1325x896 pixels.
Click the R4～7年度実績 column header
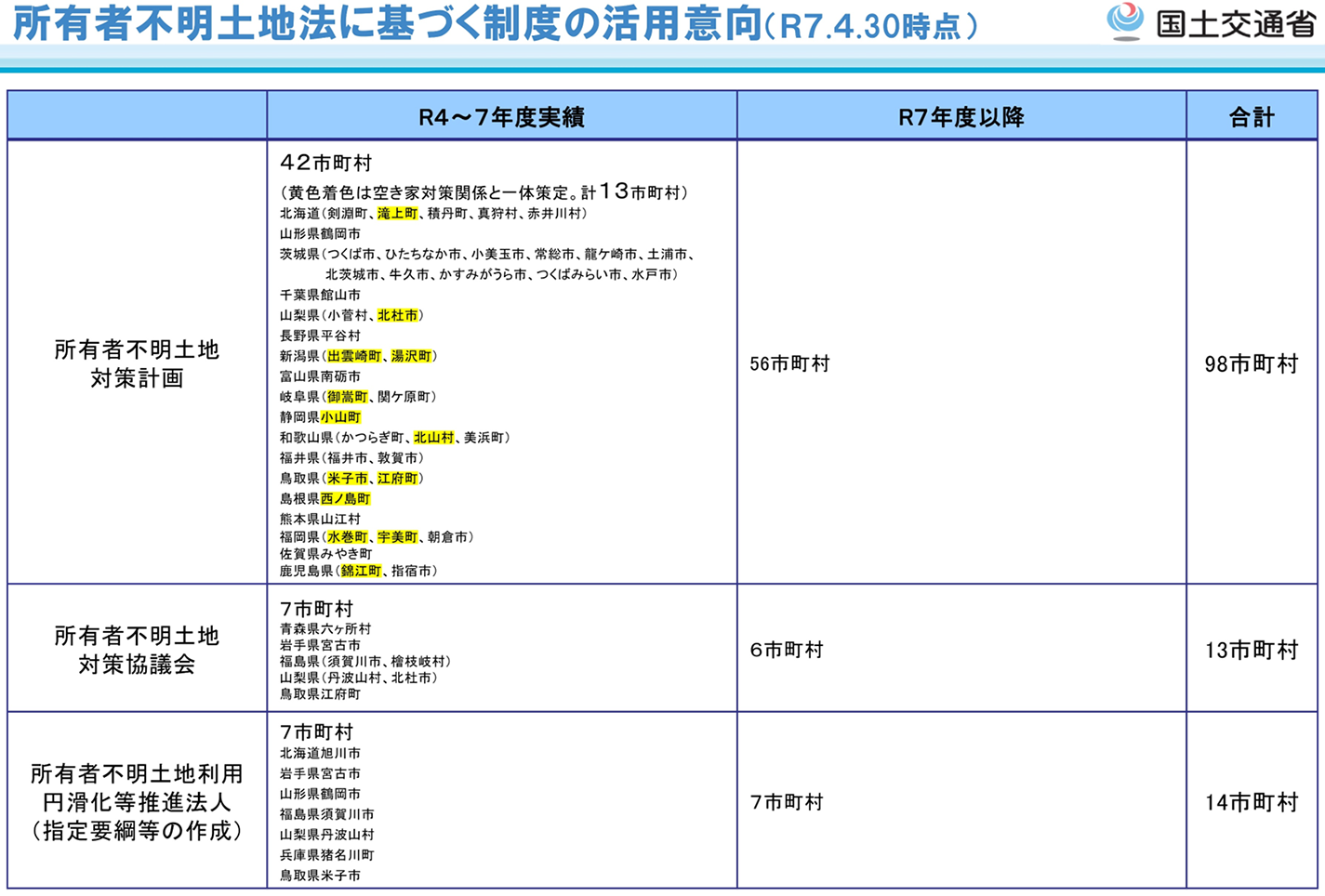click(501, 117)
